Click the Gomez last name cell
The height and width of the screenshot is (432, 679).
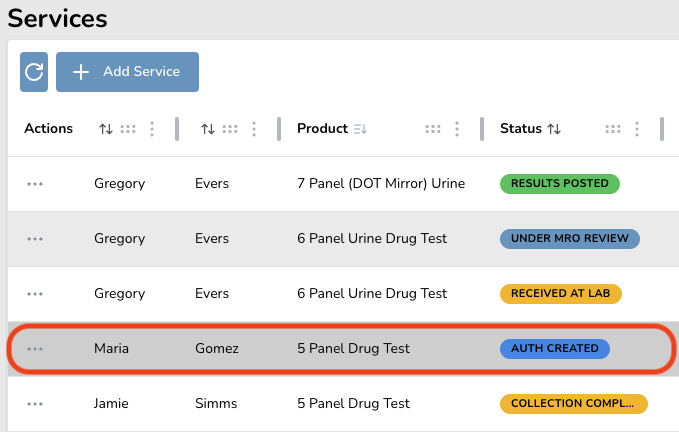pyautogui.click(x=217, y=348)
